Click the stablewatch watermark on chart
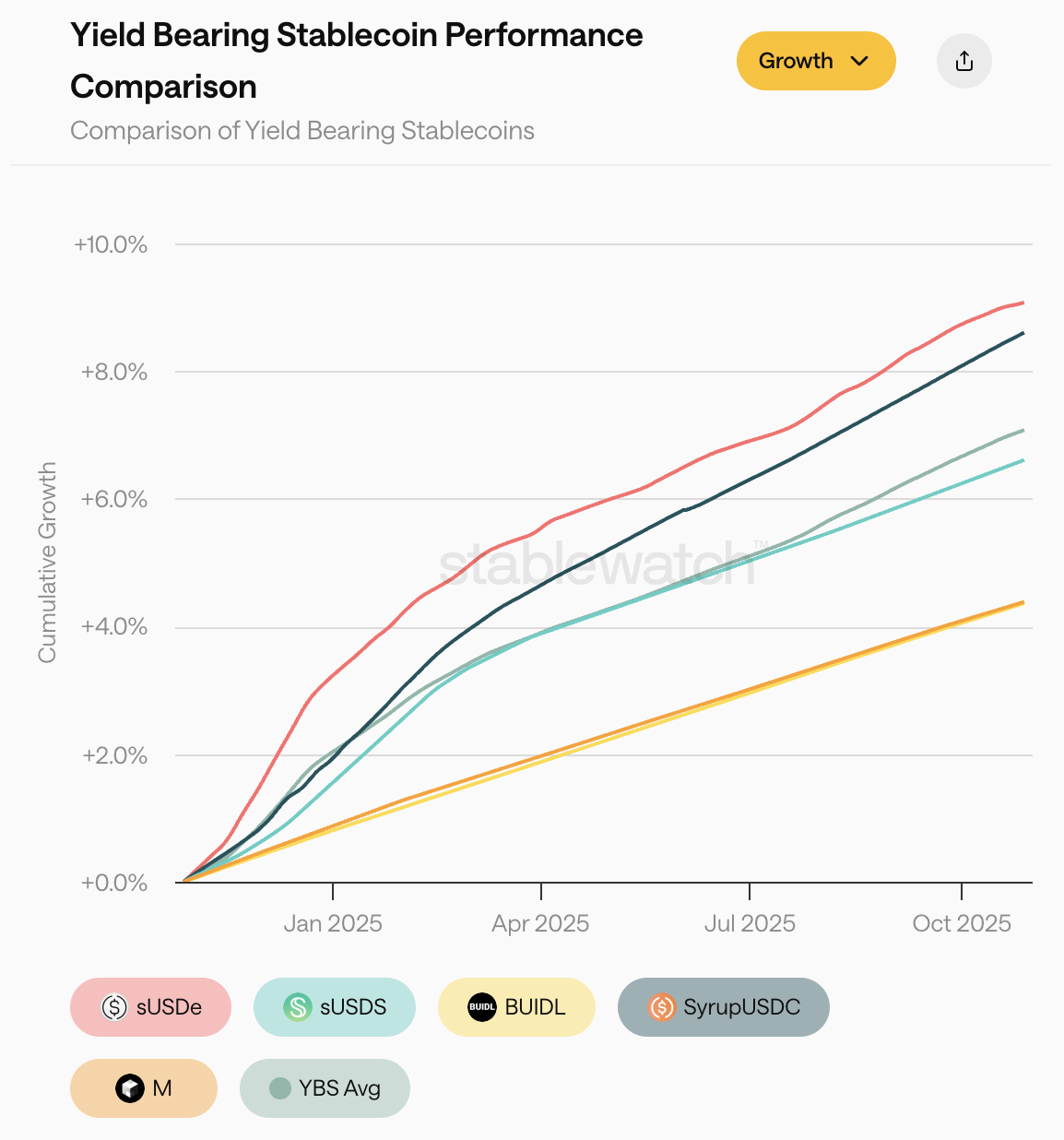The height and width of the screenshot is (1140, 1064). click(597, 564)
